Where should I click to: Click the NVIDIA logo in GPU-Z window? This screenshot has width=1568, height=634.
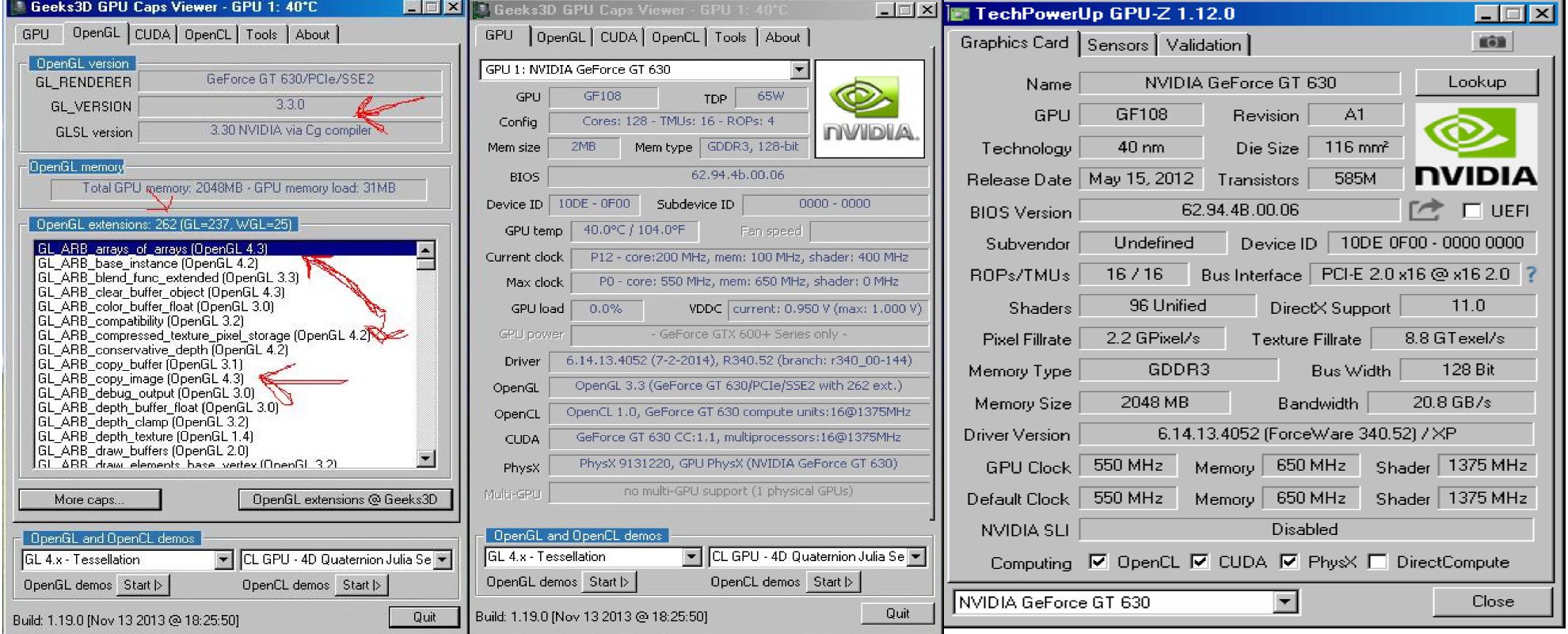point(1475,147)
